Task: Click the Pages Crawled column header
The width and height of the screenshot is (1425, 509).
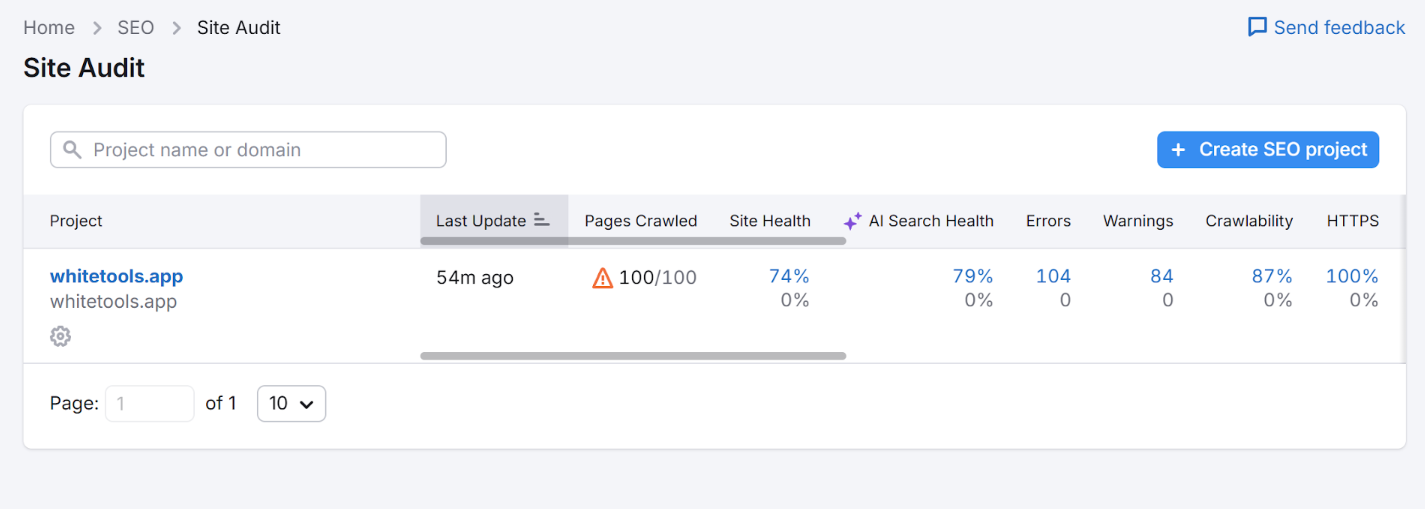Action: coord(640,221)
